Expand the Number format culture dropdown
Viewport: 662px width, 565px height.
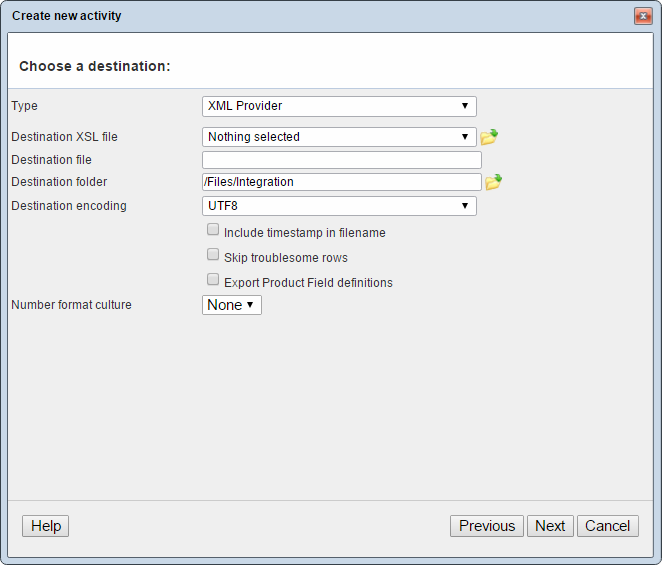coord(232,305)
